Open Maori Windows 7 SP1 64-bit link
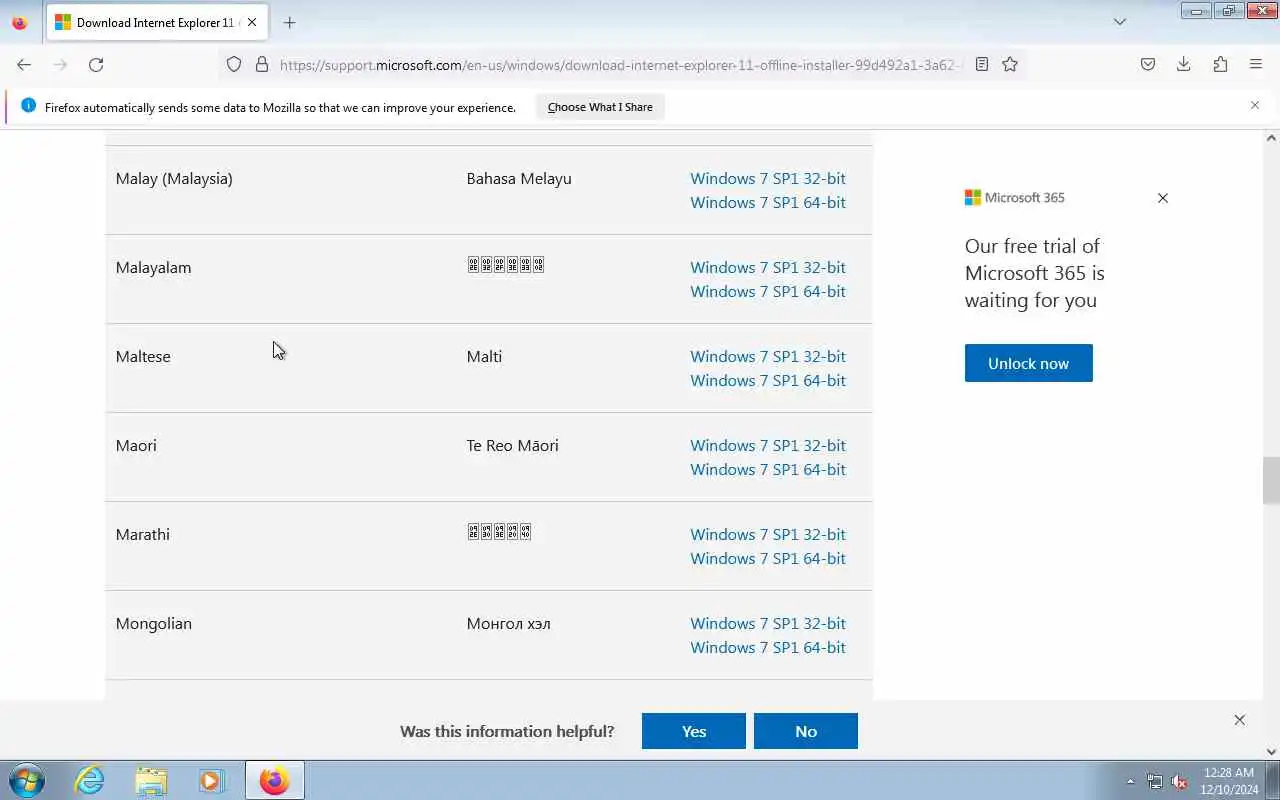Image resolution: width=1280 pixels, height=800 pixels. tap(768, 469)
